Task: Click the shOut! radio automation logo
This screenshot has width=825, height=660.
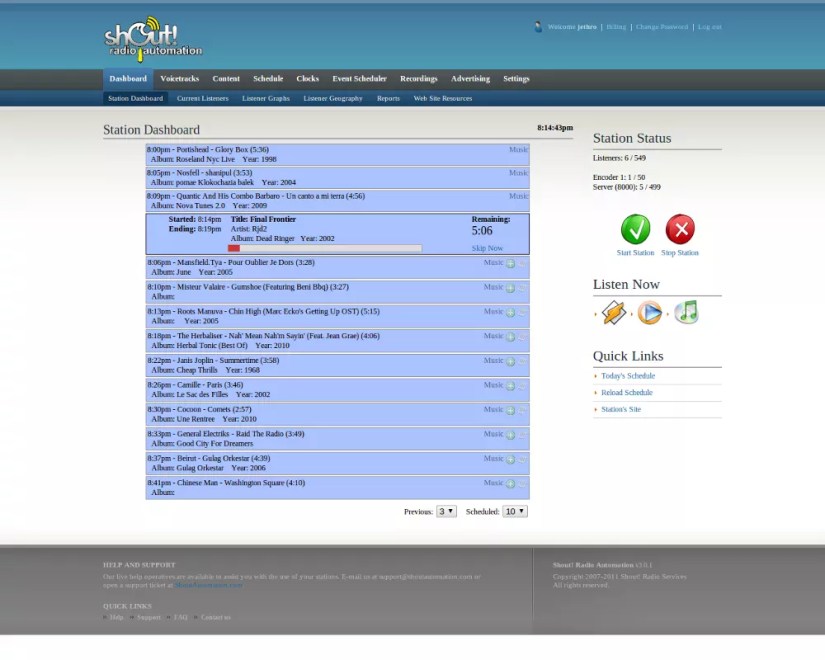Action: (x=150, y=38)
